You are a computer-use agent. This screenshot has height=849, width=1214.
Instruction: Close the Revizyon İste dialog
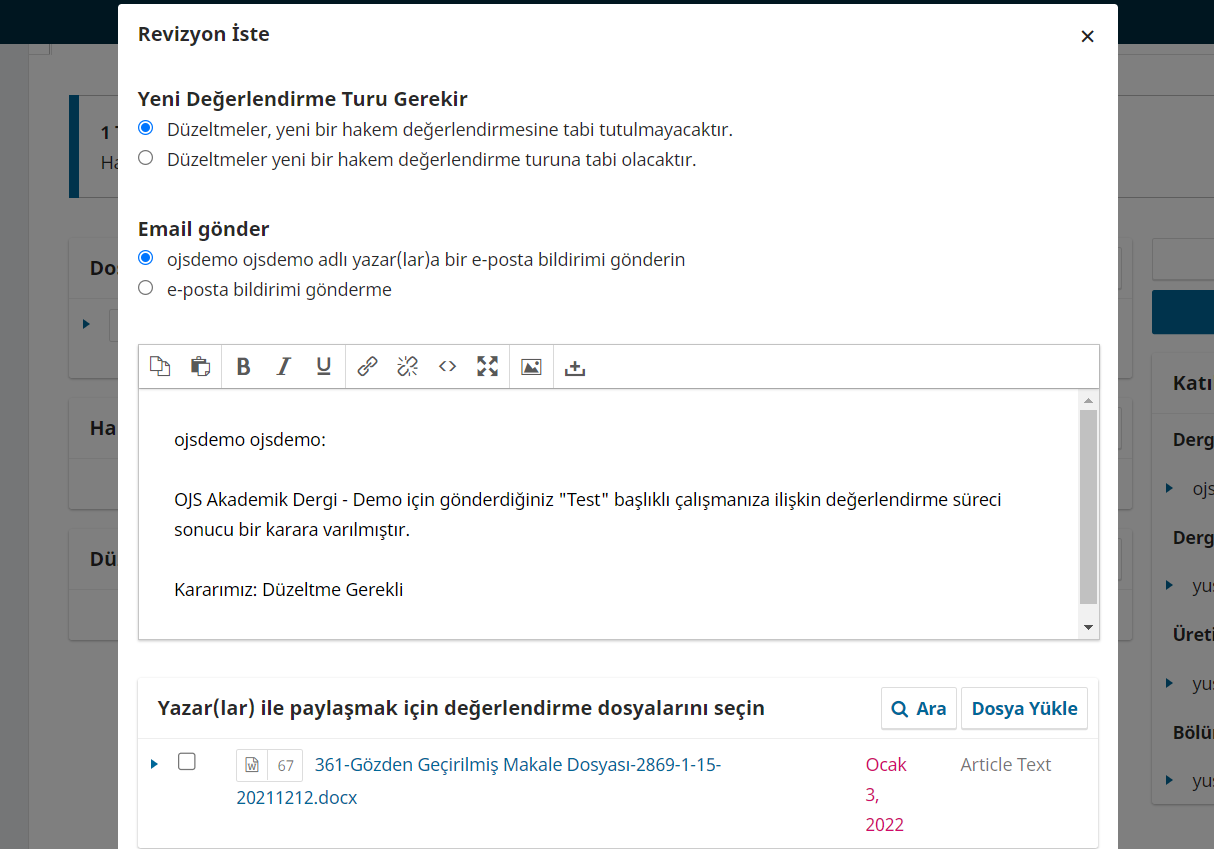coord(1087,37)
